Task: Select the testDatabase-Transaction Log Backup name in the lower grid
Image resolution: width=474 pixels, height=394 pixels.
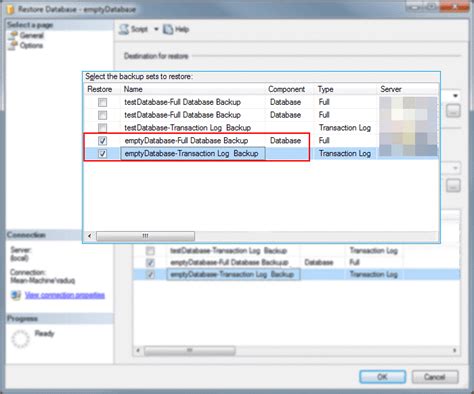Action: pyautogui.click(x=228, y=251)
